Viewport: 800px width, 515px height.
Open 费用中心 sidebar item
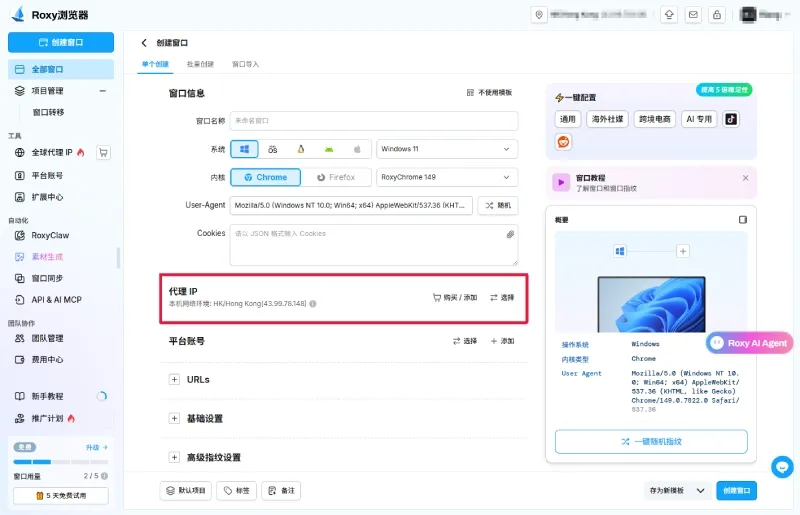47,359
